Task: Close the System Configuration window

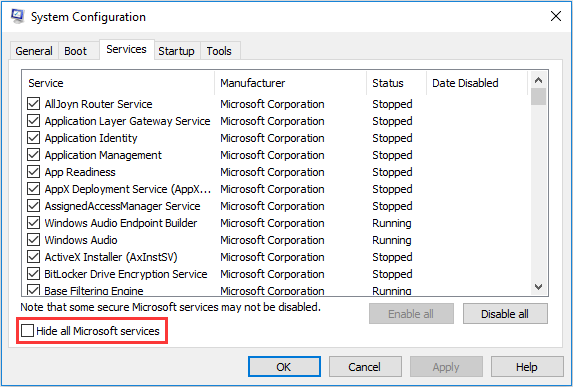Action: pos(556,16)
